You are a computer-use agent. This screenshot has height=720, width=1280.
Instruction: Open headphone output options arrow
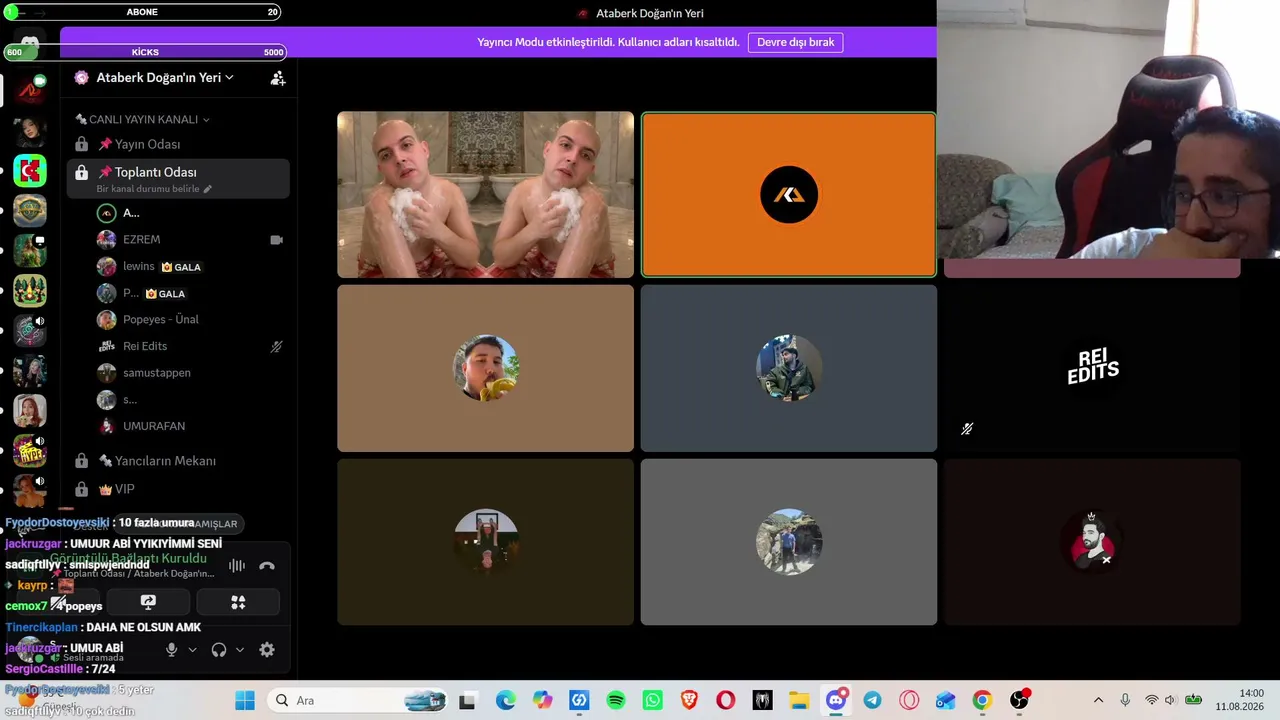240,650
